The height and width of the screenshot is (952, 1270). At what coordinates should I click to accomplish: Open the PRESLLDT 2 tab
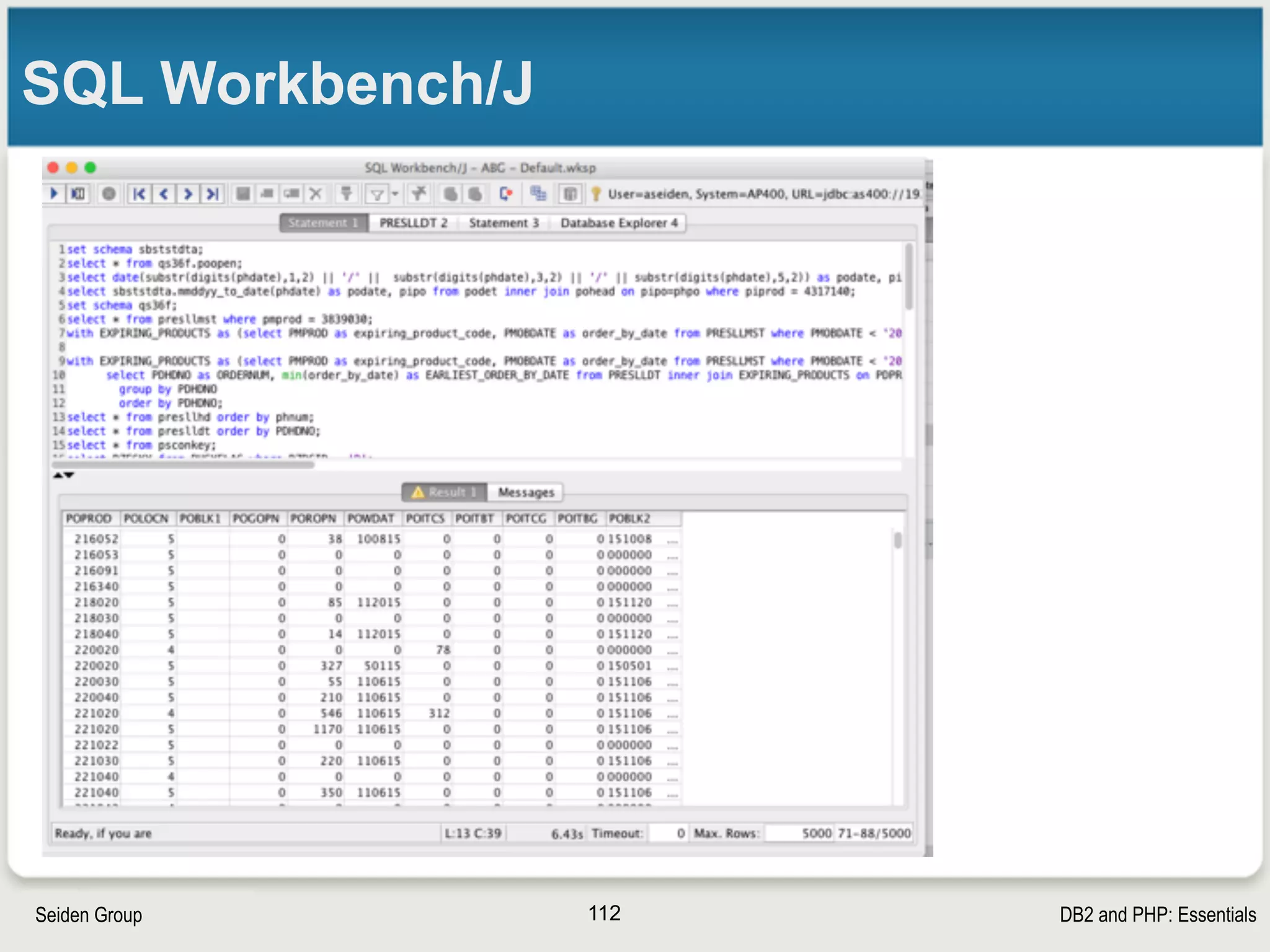(414, 223)
